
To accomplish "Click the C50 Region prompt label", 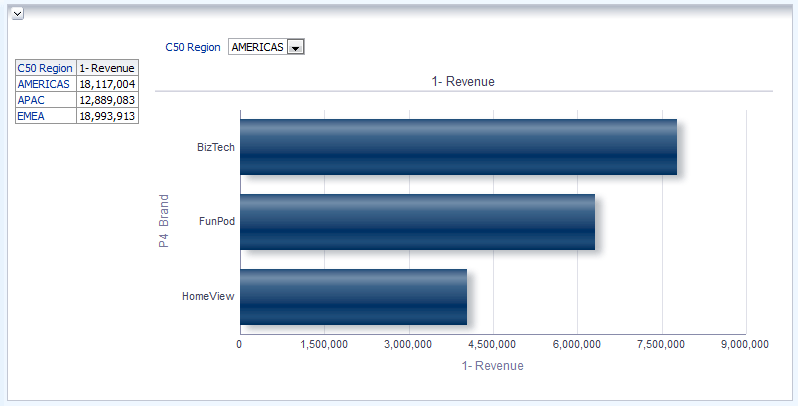I will (193, 47).
